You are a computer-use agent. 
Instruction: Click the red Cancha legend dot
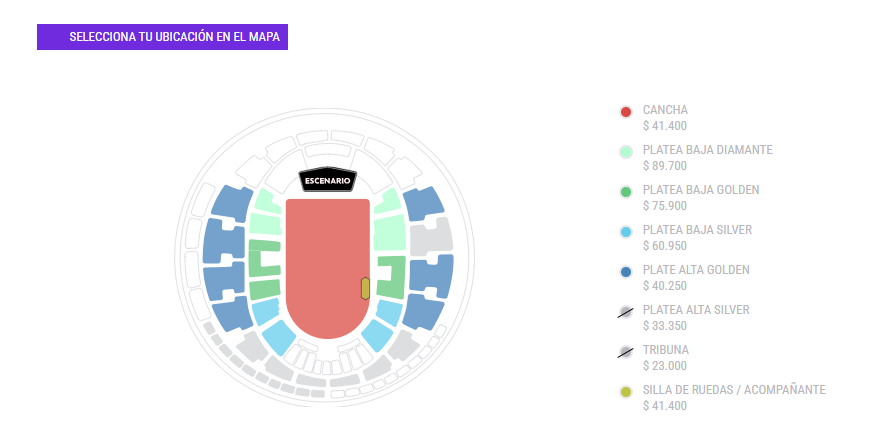pos(626,112)
